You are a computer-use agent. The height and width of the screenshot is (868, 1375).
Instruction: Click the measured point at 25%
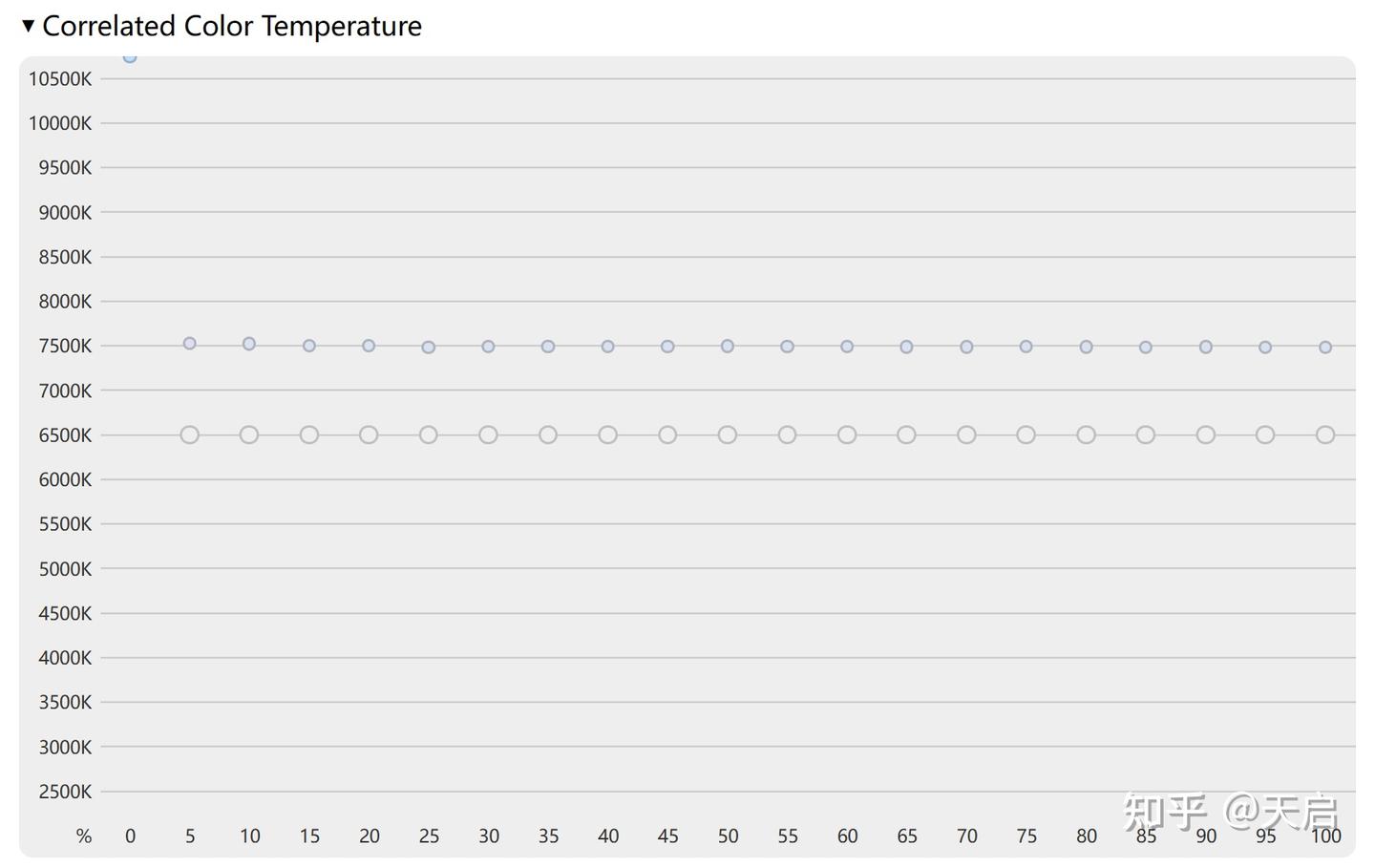click(429, 348)
